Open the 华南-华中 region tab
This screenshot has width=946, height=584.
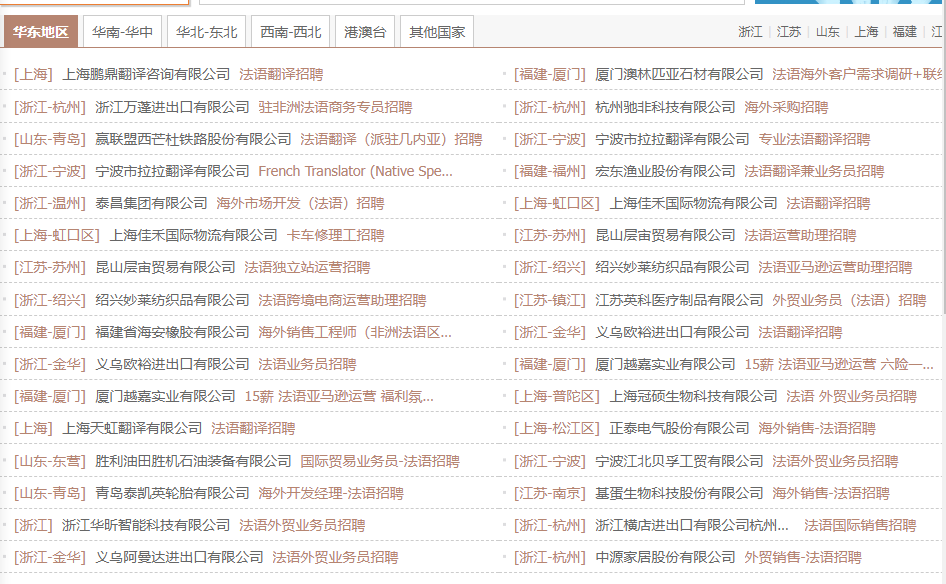[x=123, y=32]
